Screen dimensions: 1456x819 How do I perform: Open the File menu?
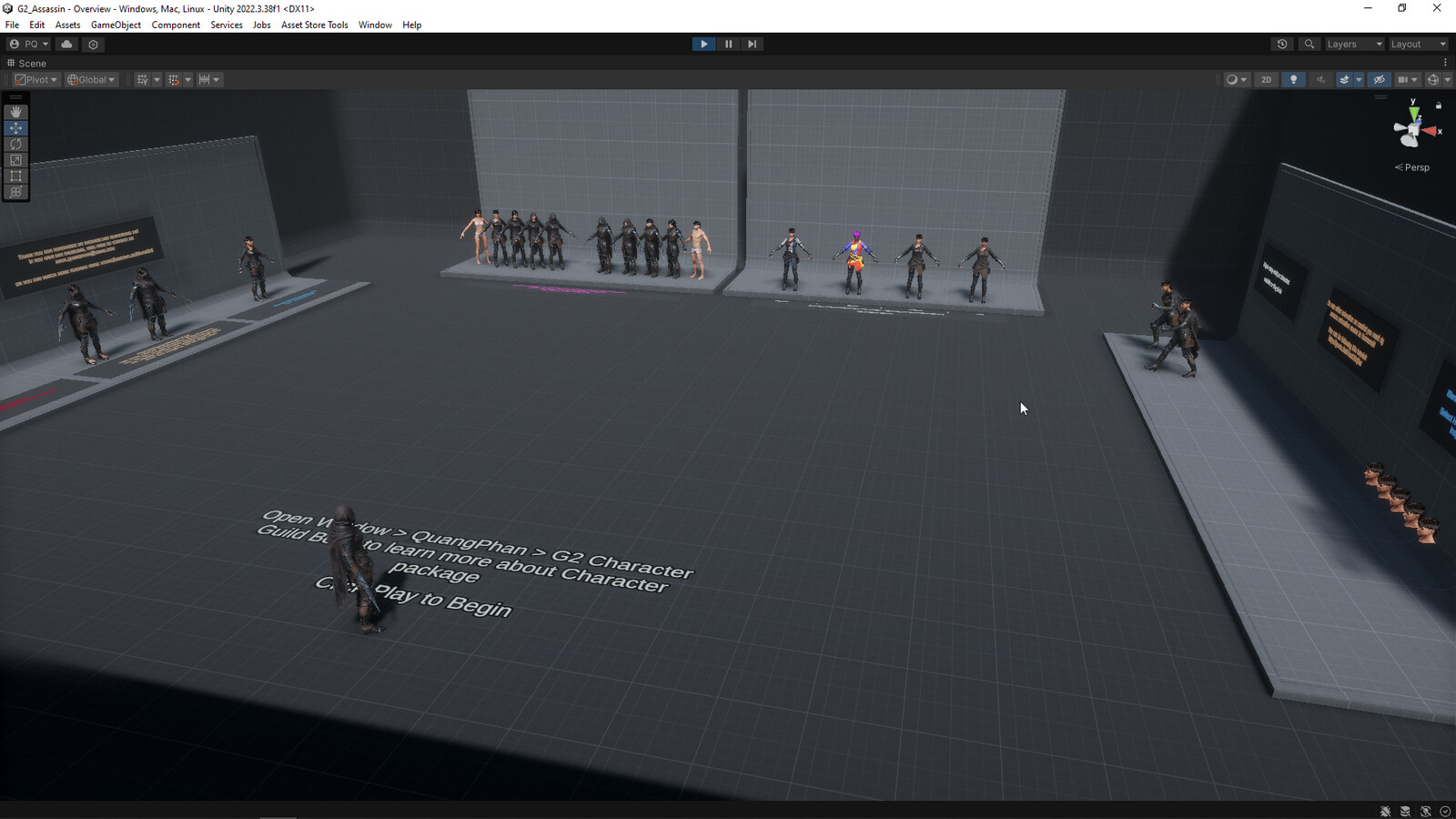point(12,25)
